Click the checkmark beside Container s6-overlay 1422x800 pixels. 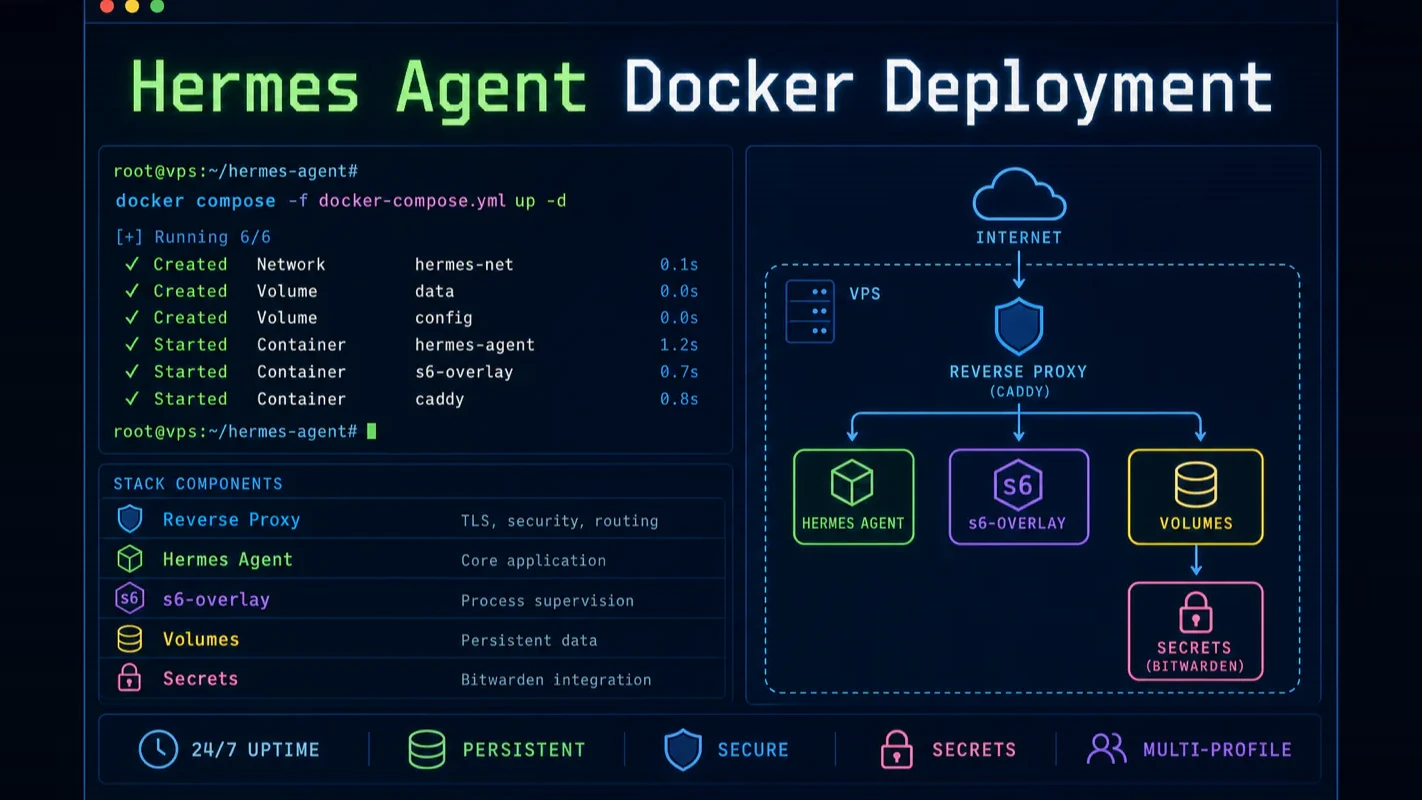[x=131, y=372]
